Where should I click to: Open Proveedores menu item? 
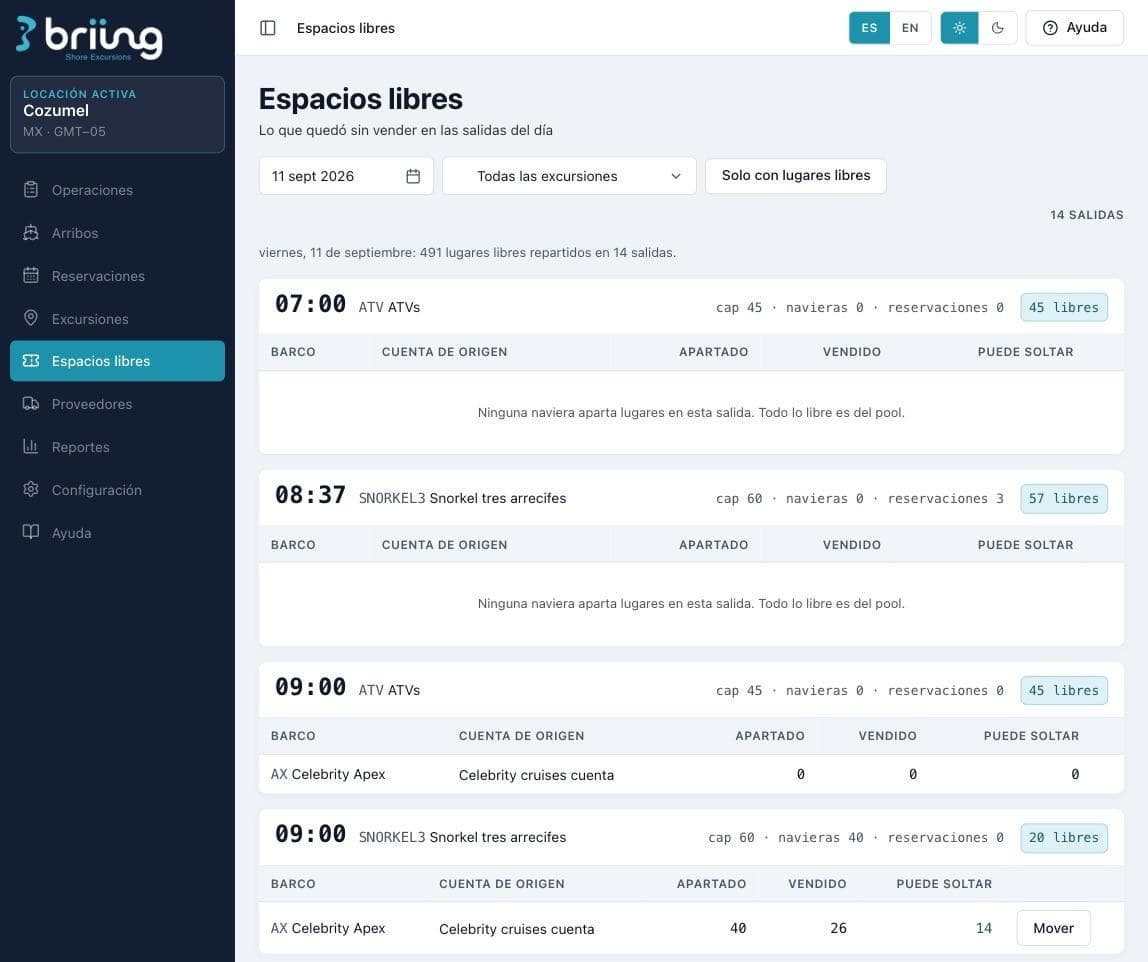pos(117,404)
